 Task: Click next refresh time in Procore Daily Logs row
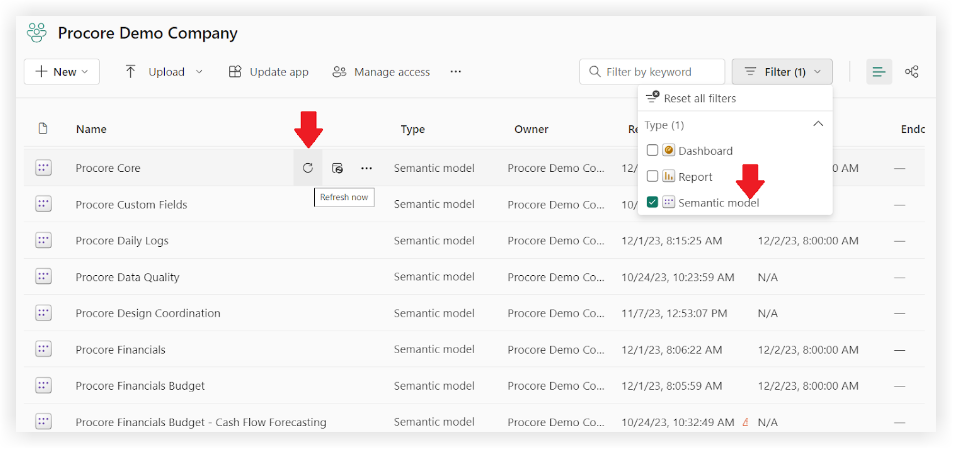808,241
